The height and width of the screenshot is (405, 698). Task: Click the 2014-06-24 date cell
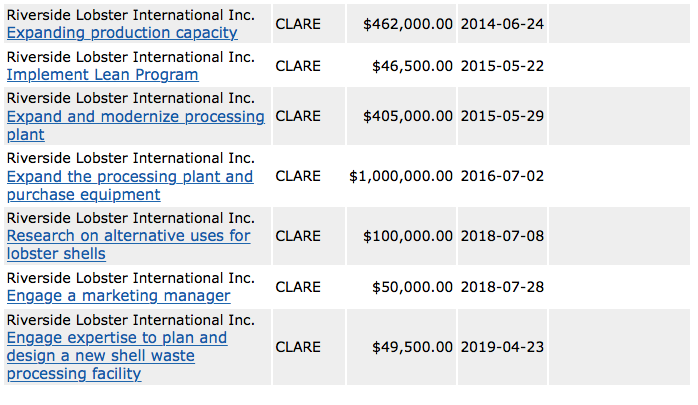click(x=502, y=23)
